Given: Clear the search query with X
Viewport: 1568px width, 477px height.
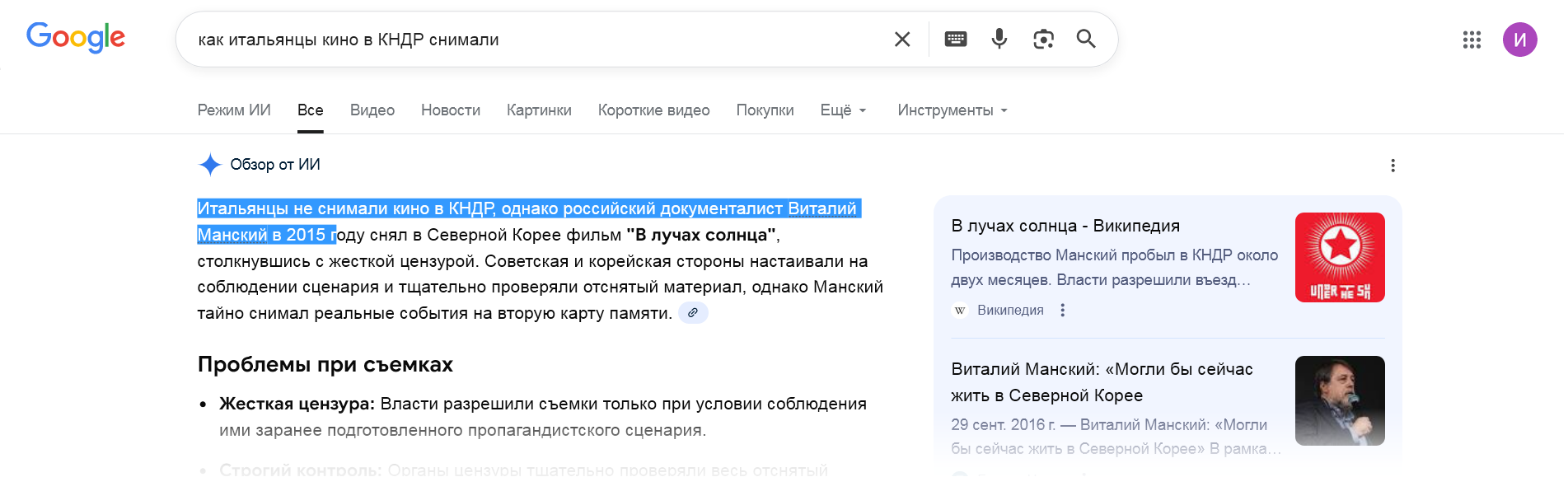Looking at the screenshot, I should (x=902, y=39).
